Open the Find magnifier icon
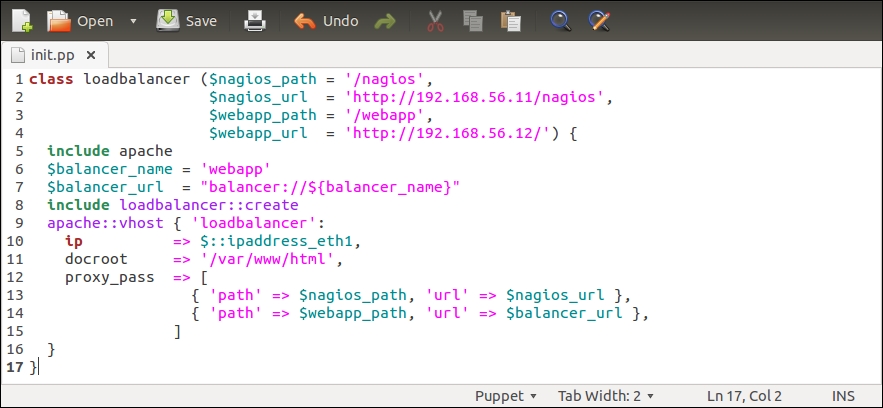This screenshot has height=408, width=883. [562, 20]
